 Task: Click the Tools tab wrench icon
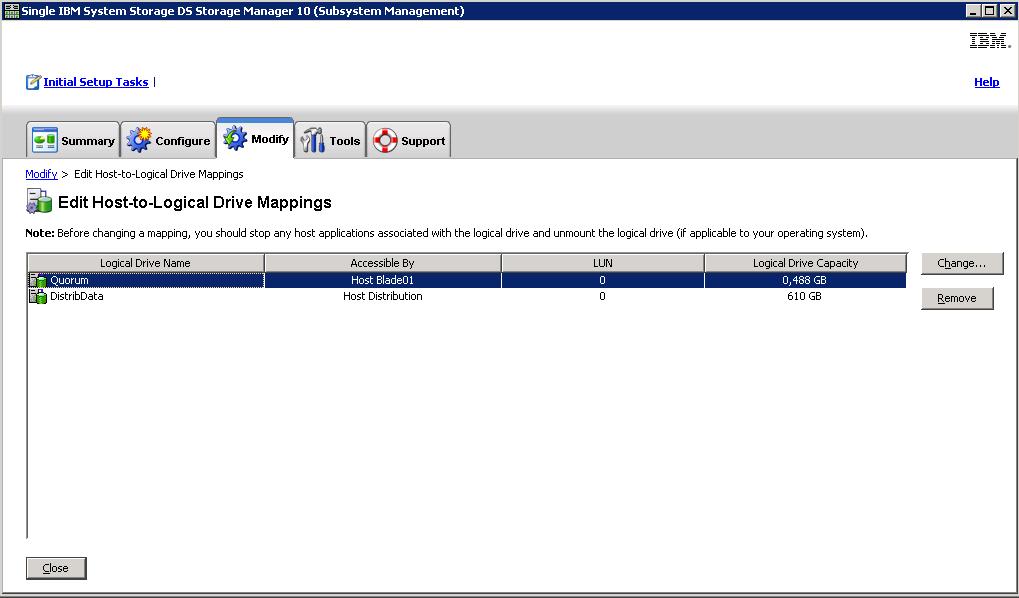point(313,140)
